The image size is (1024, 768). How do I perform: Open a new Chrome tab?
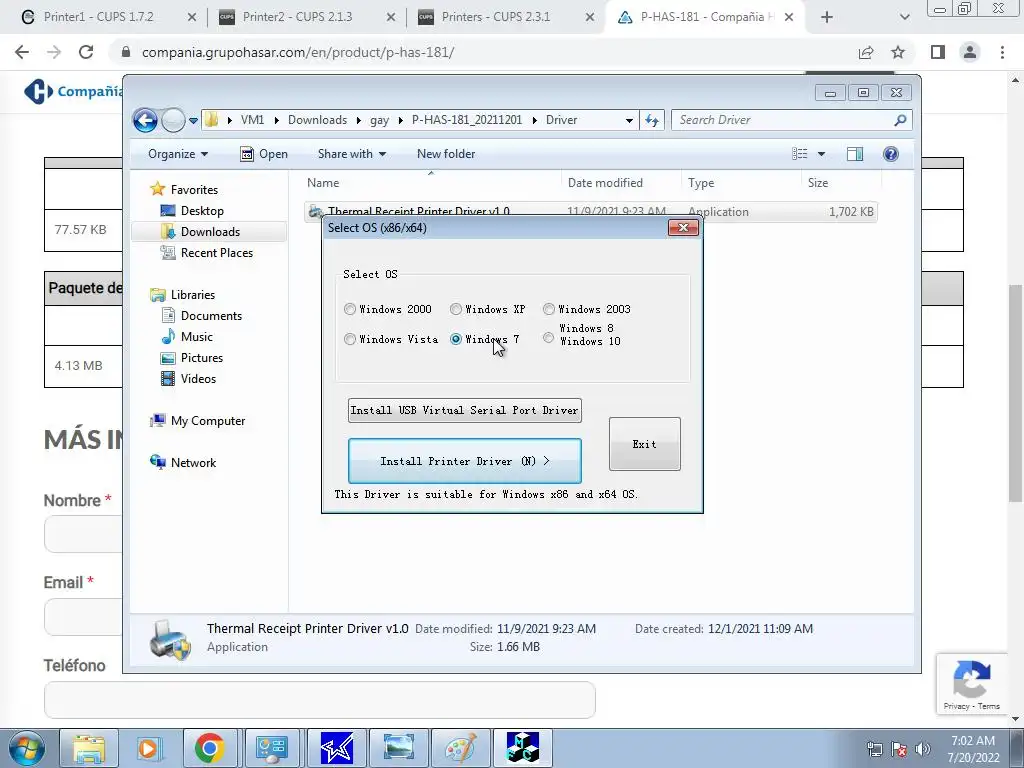click(827, 17)
